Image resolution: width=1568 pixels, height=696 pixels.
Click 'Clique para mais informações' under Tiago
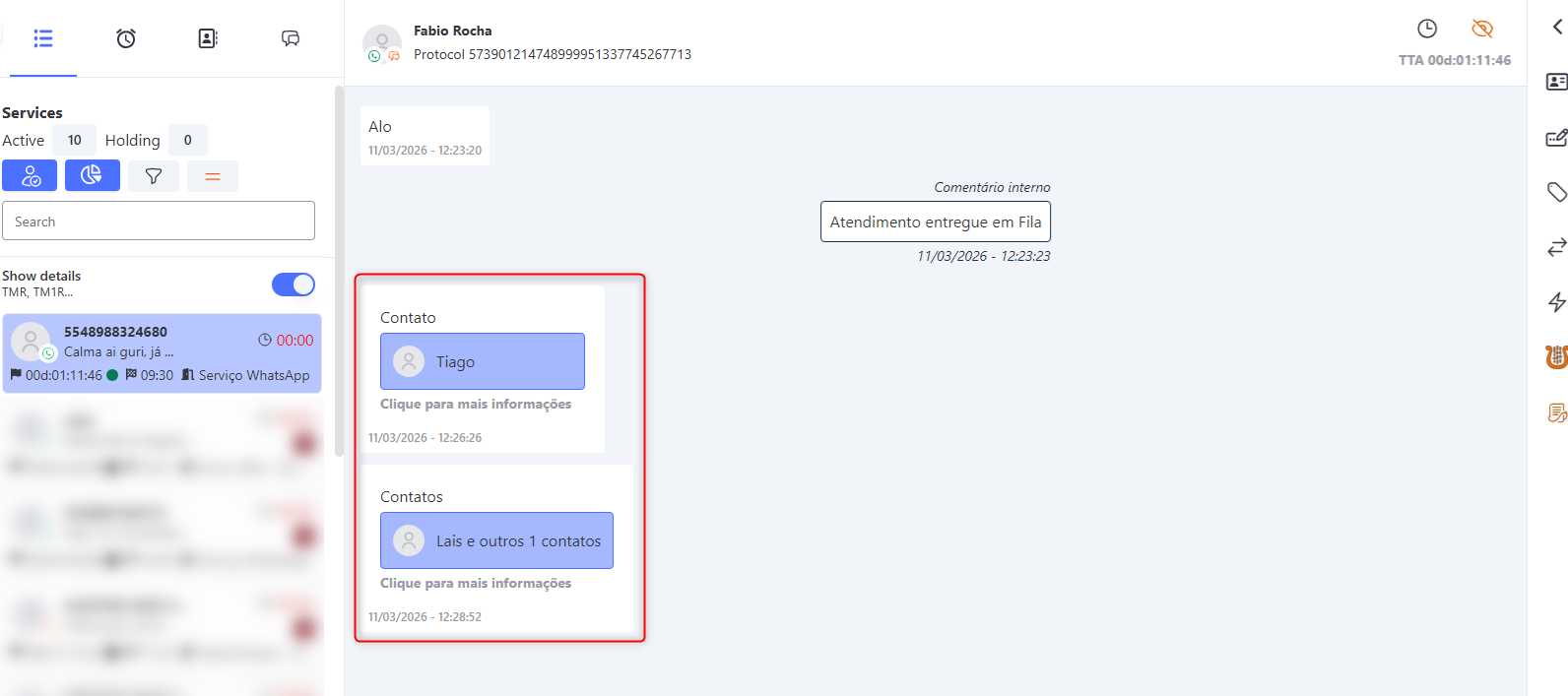click(476, 404)
